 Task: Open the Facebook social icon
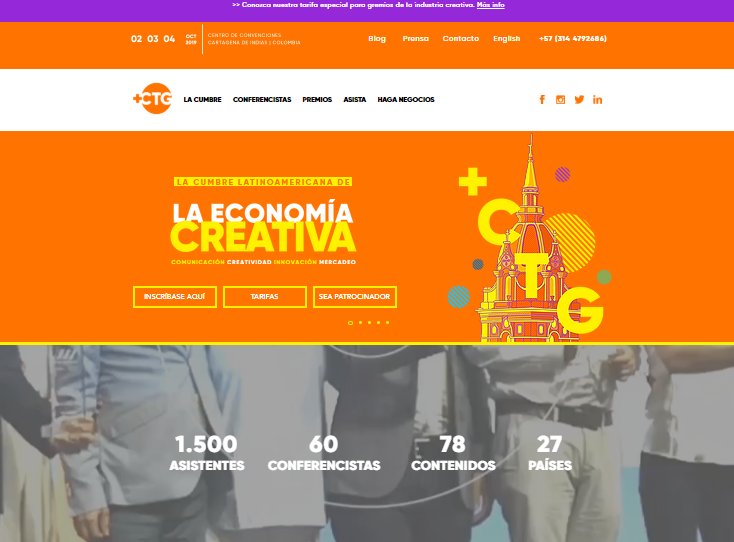point(542,100)
